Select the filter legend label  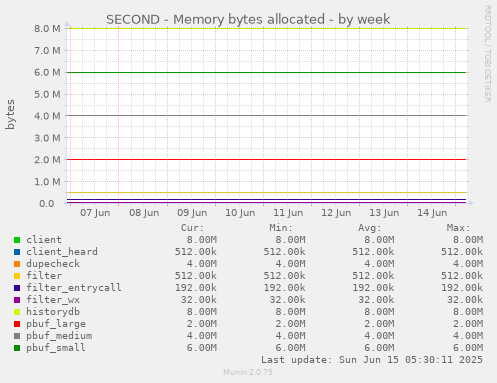44,276
